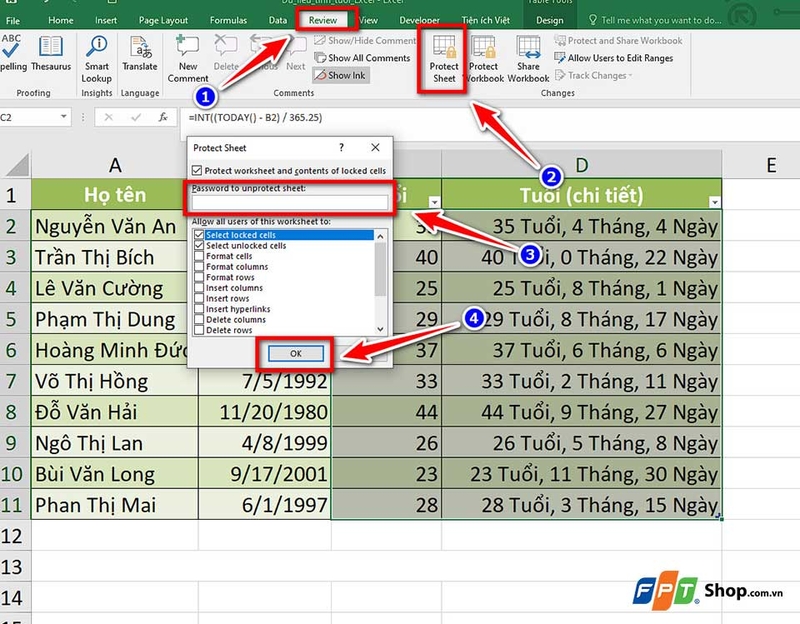Toggle Show Ink in Comments group
This screenshot has height=624, width=800.
tap(341, 75)
